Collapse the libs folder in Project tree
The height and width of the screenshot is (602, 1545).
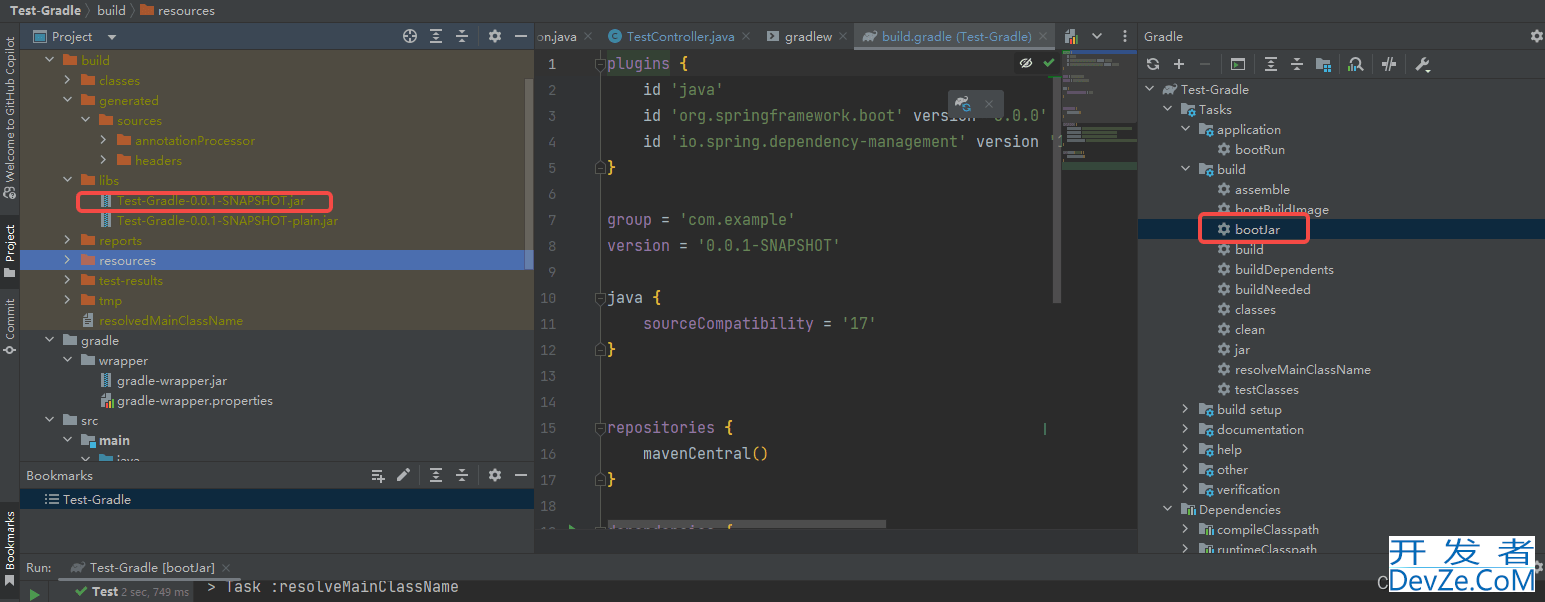(x=67, y=180)
